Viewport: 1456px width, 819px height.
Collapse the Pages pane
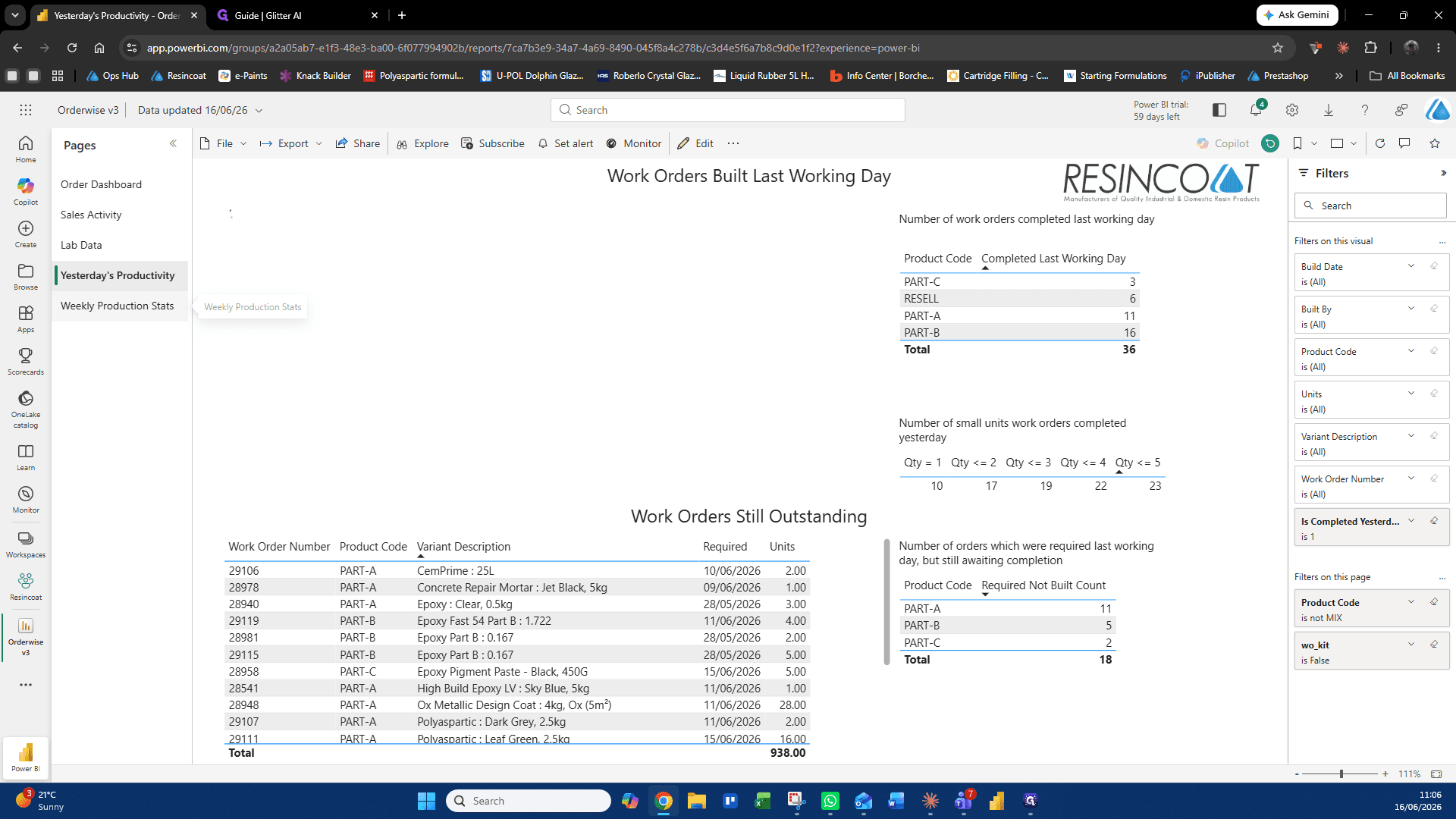tap(173, 143)
